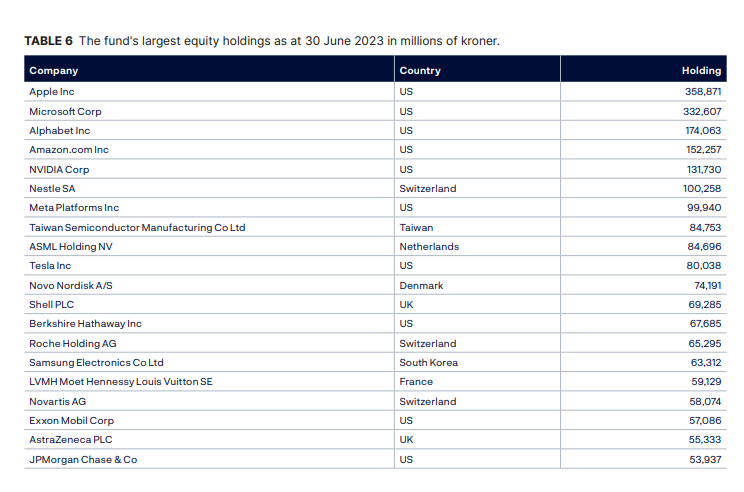Click the Company column header
Viewport: 744px width, 492px height.
click(54, 71)
